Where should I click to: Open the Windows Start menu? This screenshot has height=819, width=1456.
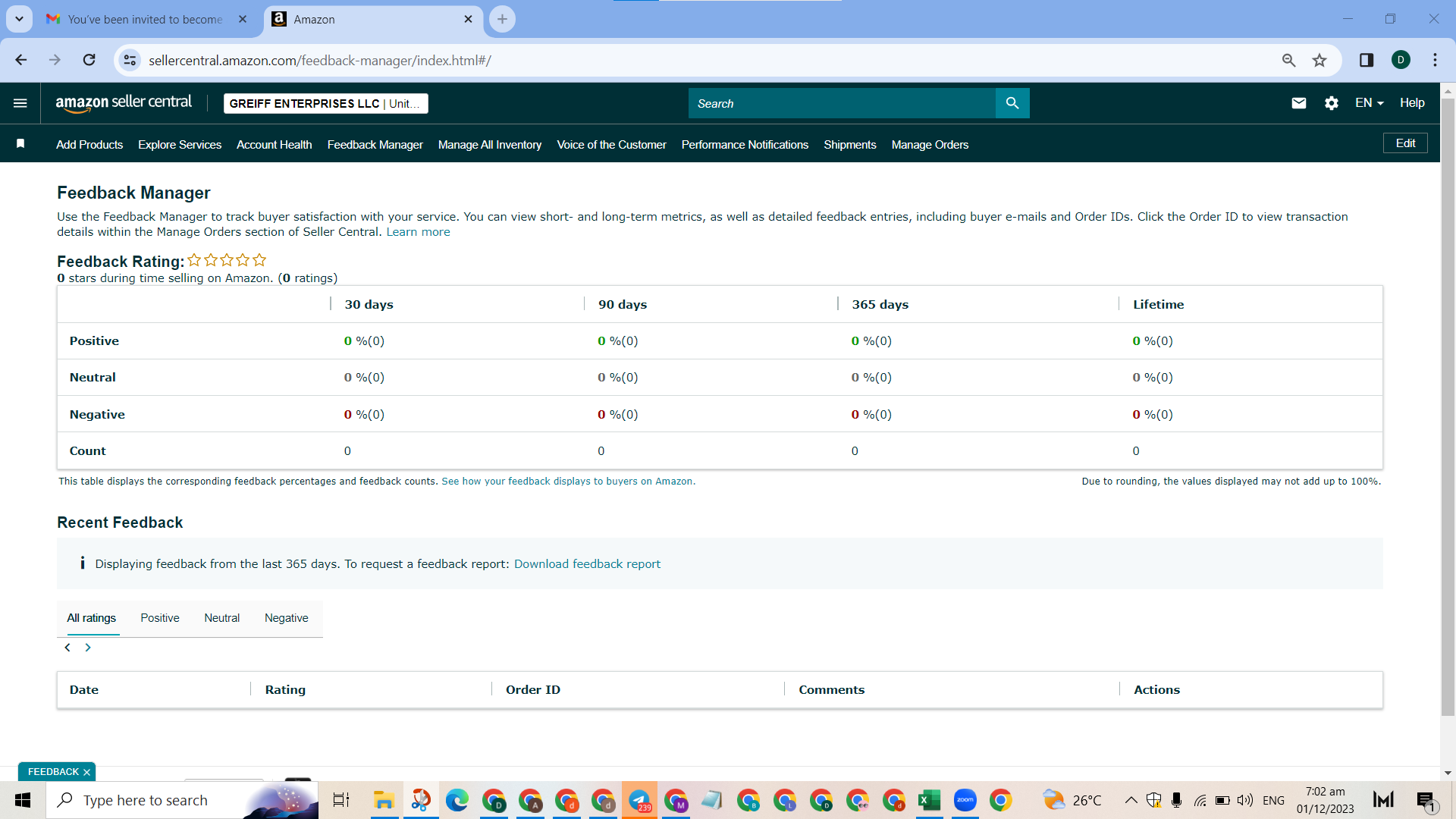(23, 800)
